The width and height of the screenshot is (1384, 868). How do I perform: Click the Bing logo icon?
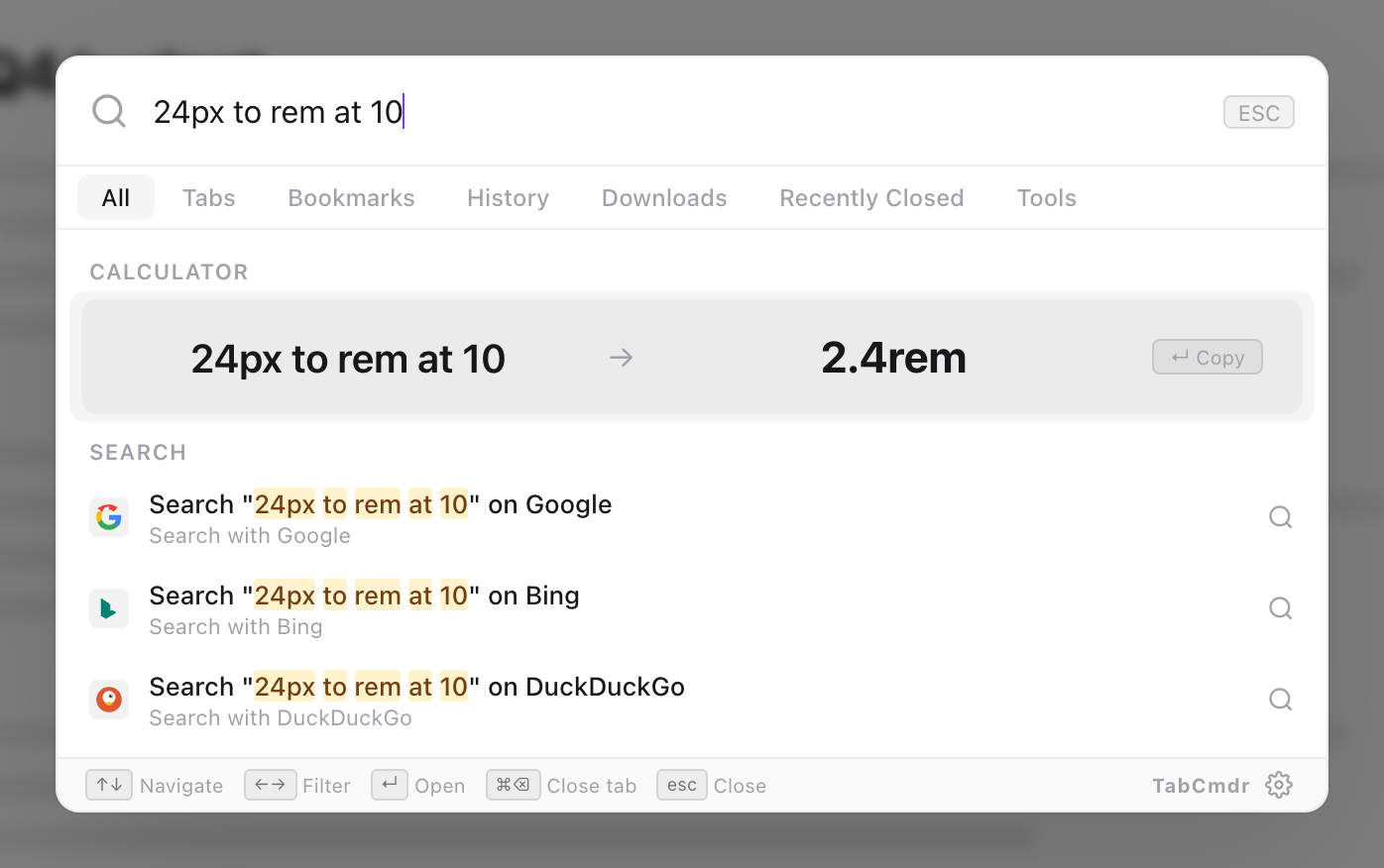tap(109, 608)
